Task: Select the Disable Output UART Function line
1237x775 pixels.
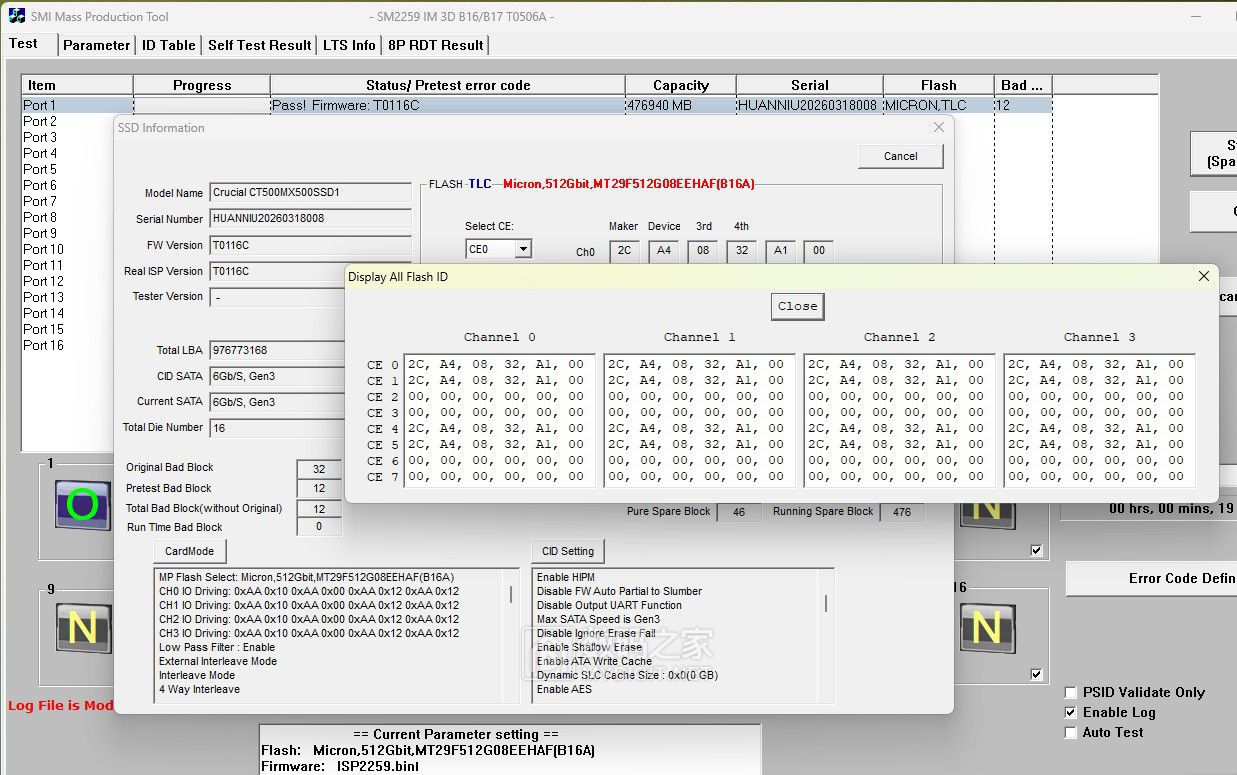Action: (609, 605)
